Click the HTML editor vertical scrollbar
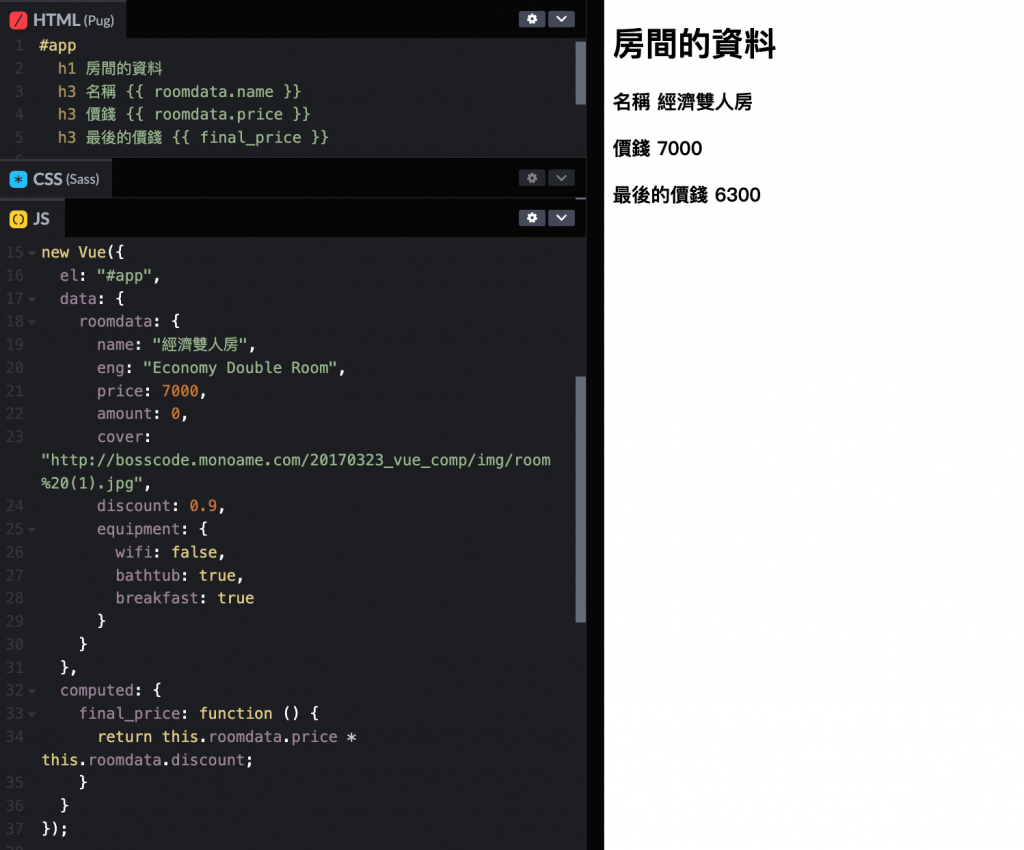1024x850 pixels. pos(580,73)
